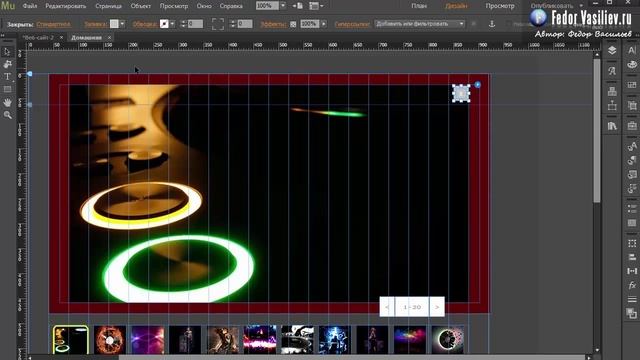Switch to План mode
640x360 pixels.
coord(419,6)
